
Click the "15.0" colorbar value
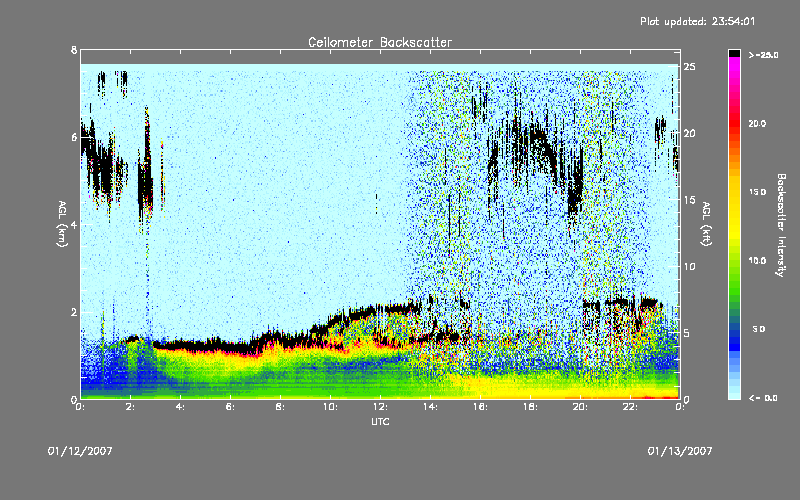click(x=757, y=192)
